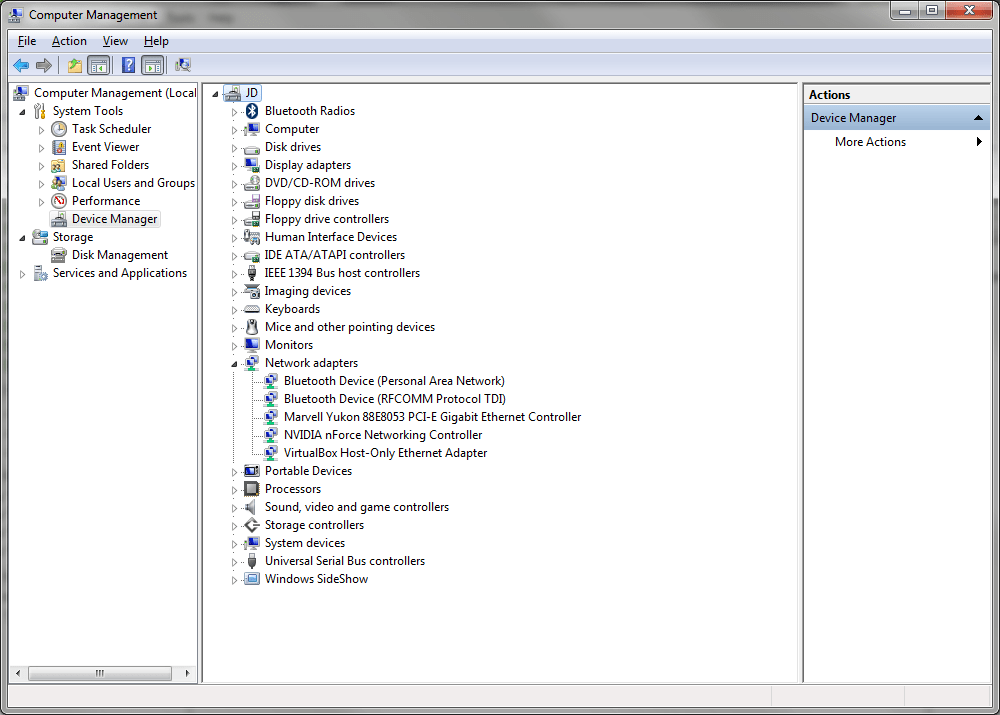The height and width of the screenshot is (715, 1000).
Task: Select the Storage node label
Action: tap(73, 237)
